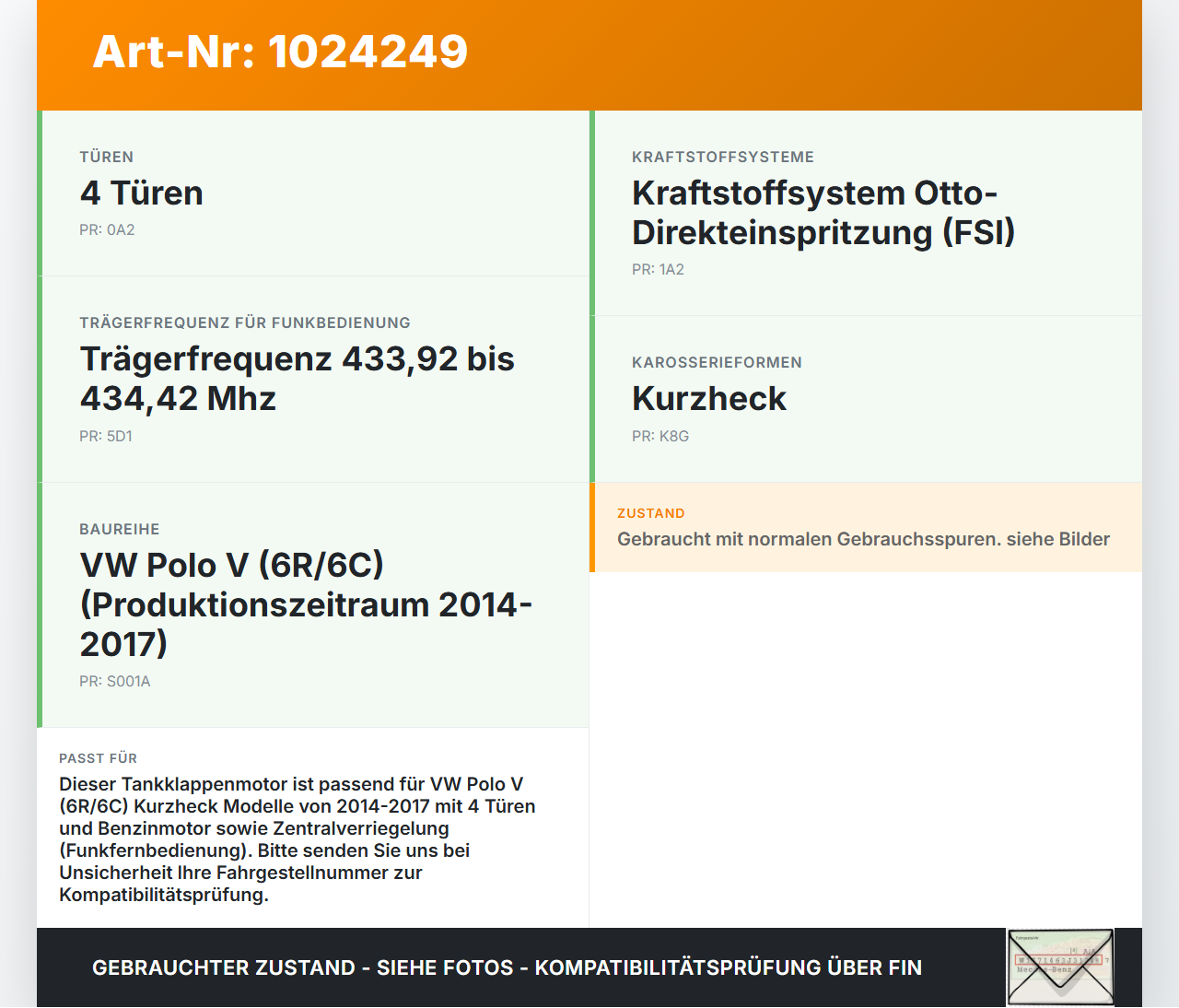Screen dimensions: 1179x1008
Task: Click 'TRÄGERFREQUENZ FÜR FUNKBEDIENUNG' label
Action: point(245,322)
